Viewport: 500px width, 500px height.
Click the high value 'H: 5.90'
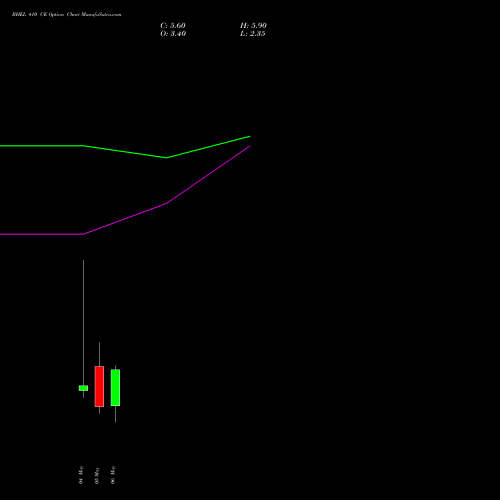pos(253,26)
